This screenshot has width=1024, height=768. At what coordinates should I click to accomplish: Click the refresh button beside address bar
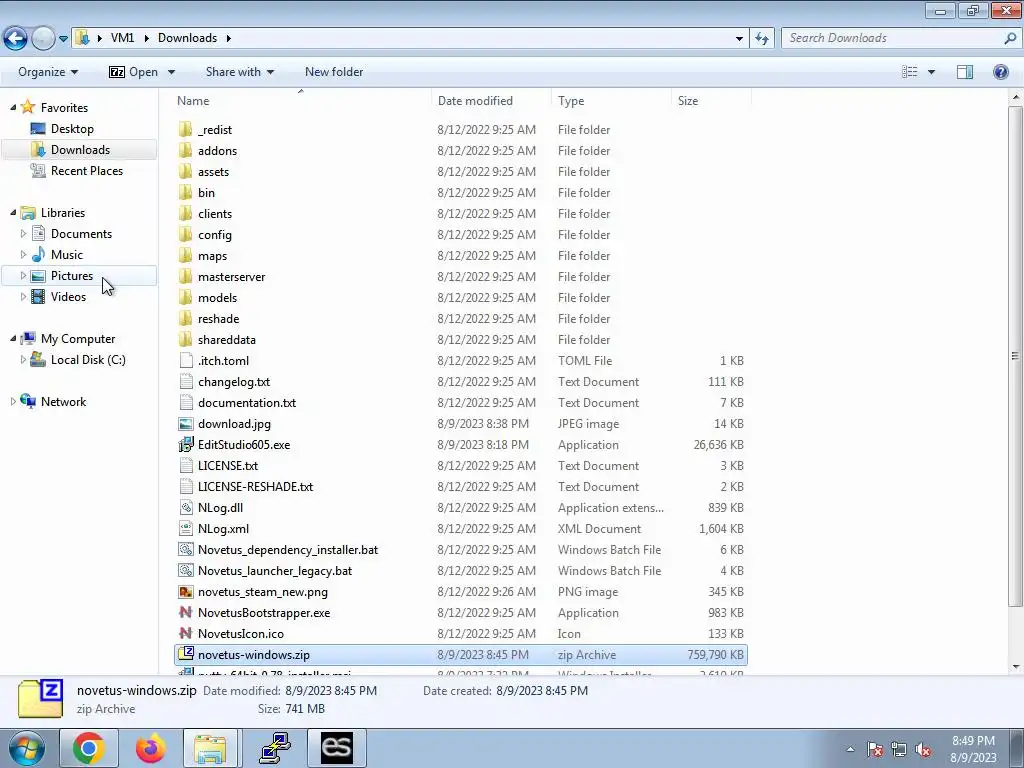tap(762, 39)
